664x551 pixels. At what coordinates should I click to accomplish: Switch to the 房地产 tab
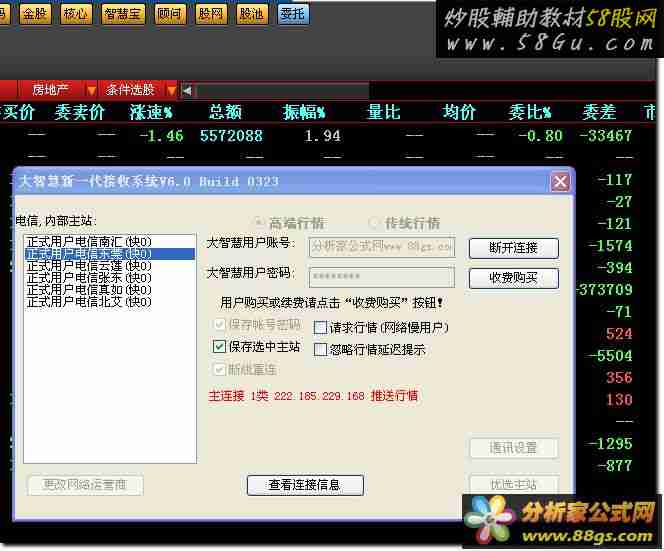coord(50,89)
